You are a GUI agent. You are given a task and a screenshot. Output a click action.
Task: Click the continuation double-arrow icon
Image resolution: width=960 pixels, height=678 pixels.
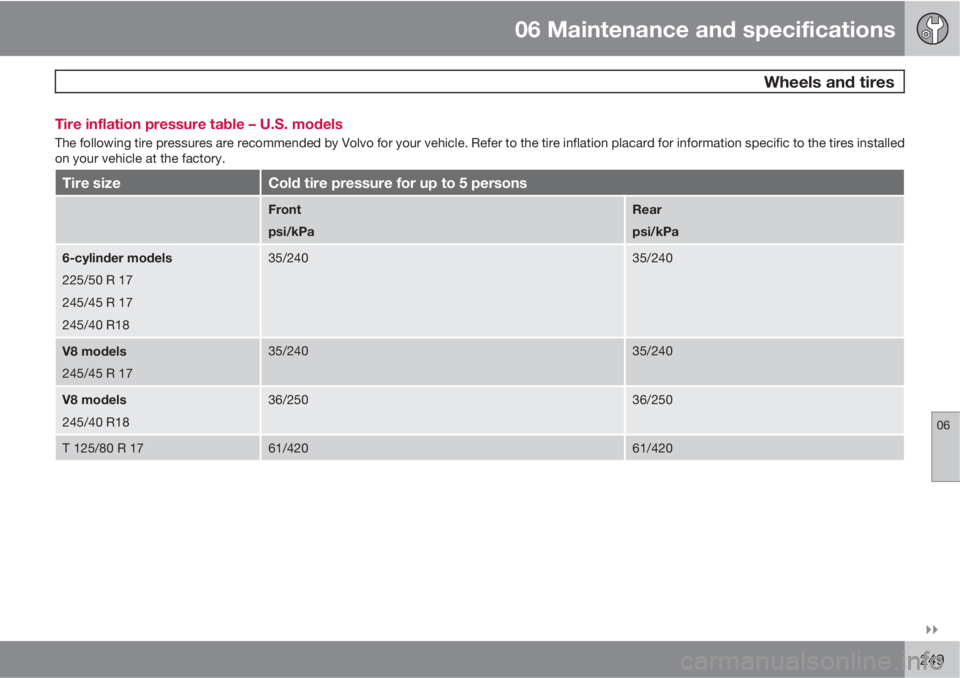tap(931, 630)
